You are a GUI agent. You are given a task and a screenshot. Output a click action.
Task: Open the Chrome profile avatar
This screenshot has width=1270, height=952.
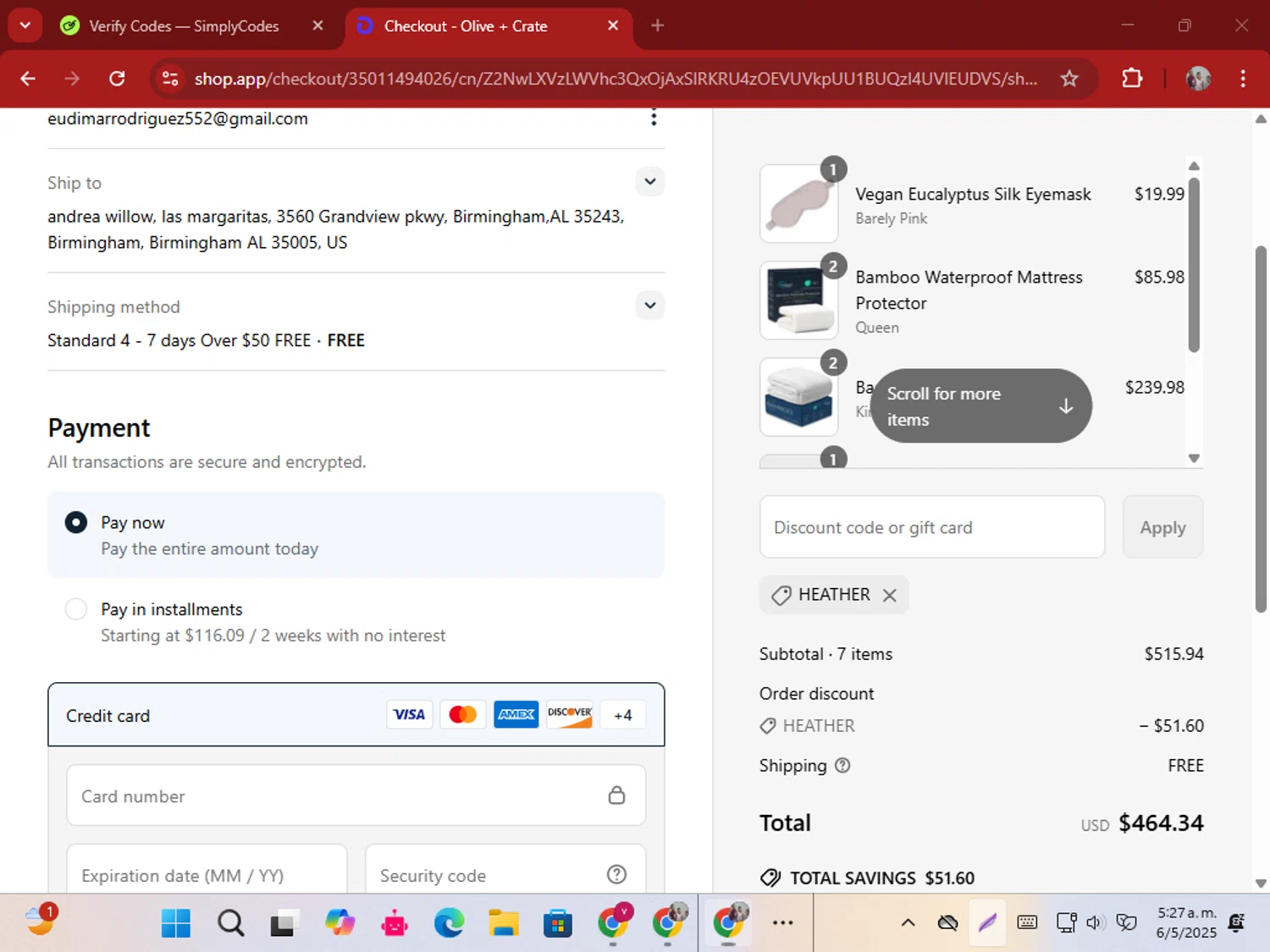pyautogui.click(x=1198, y=79)
